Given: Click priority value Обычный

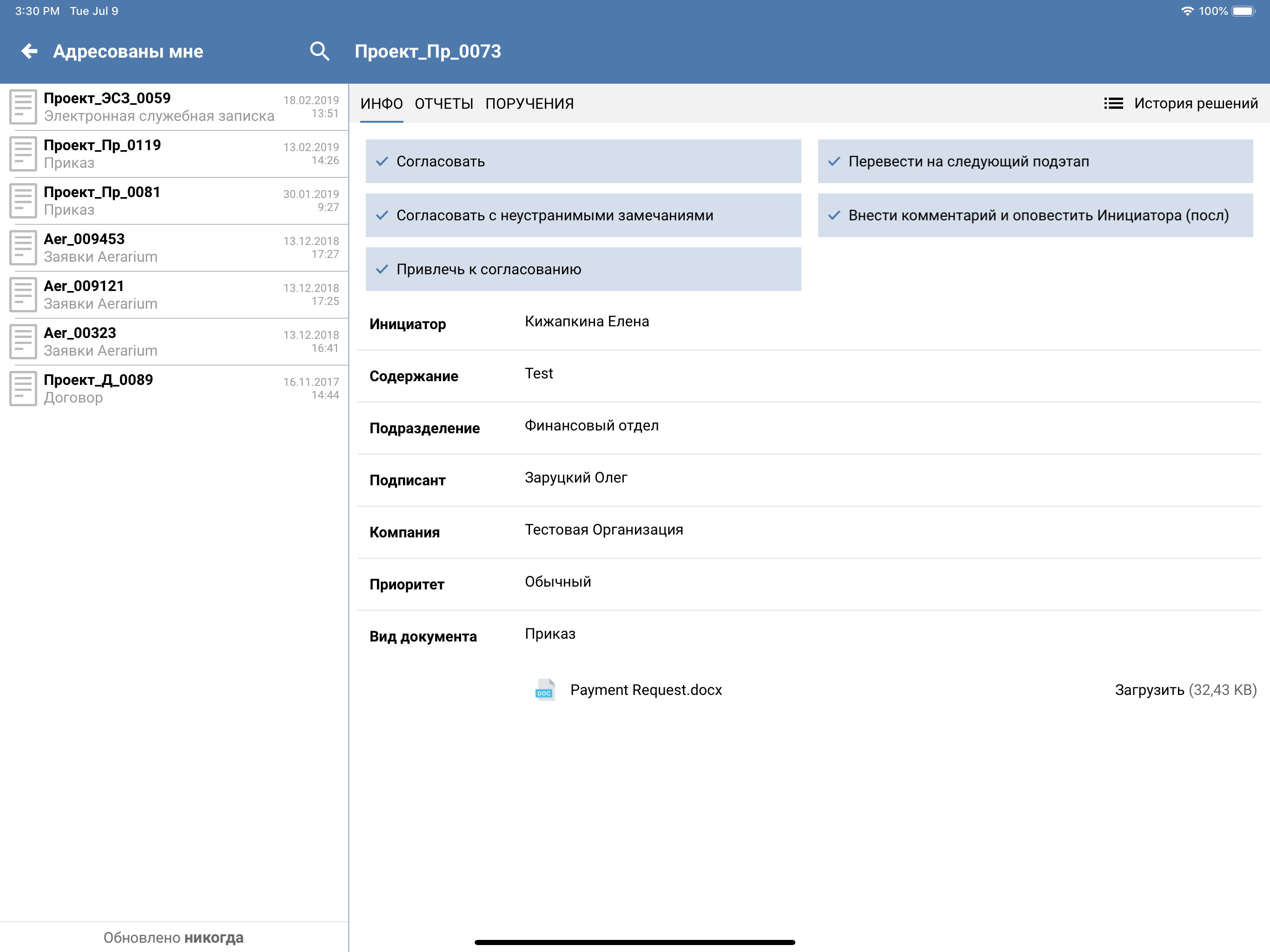Looking at the screenshot, I should pos(558,582).
